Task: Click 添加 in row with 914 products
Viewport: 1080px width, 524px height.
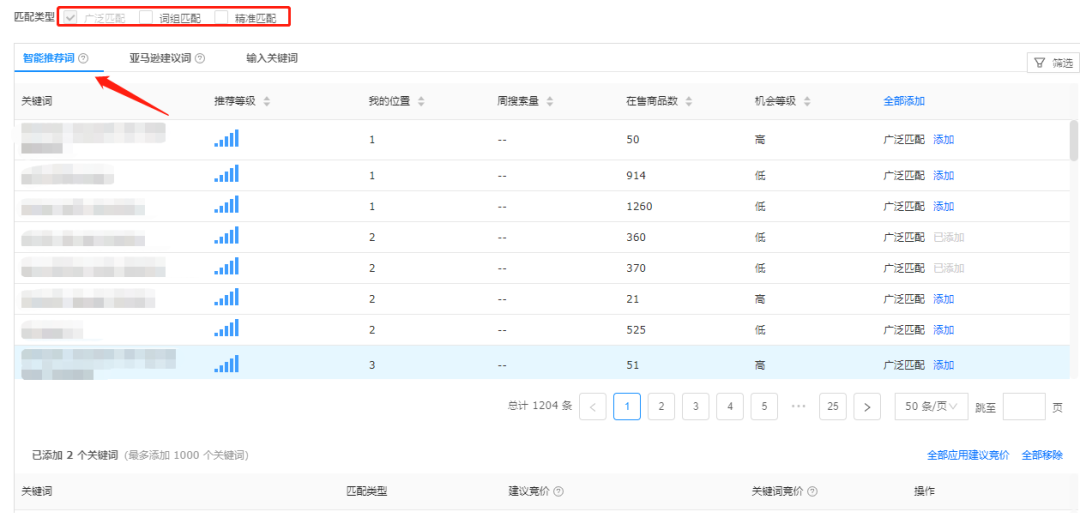Action: 944,176
